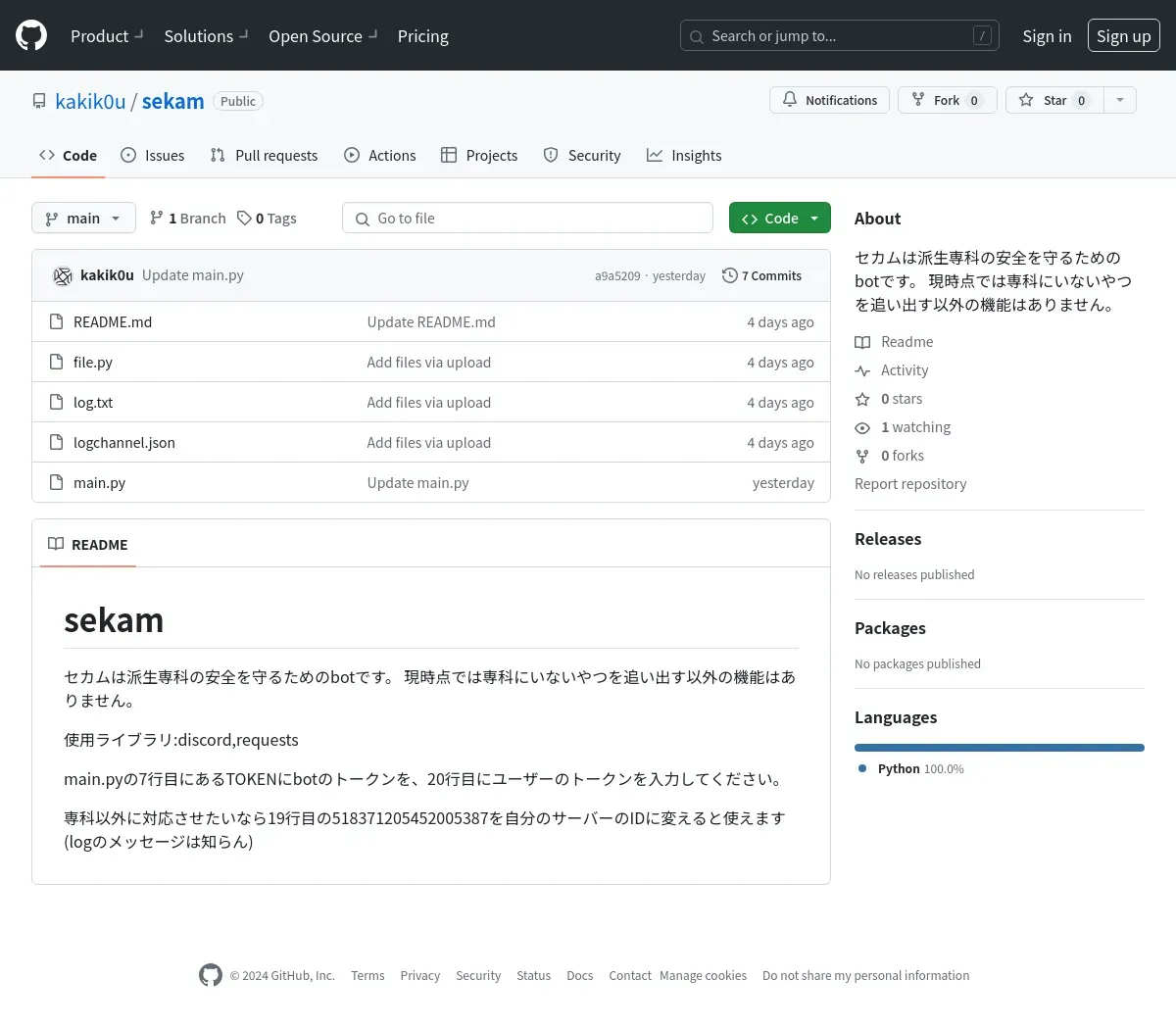Image resolution: width=1176 pixels, height=1028 pixels.
Task: Open the Actions tab
Action: point(380,155)
